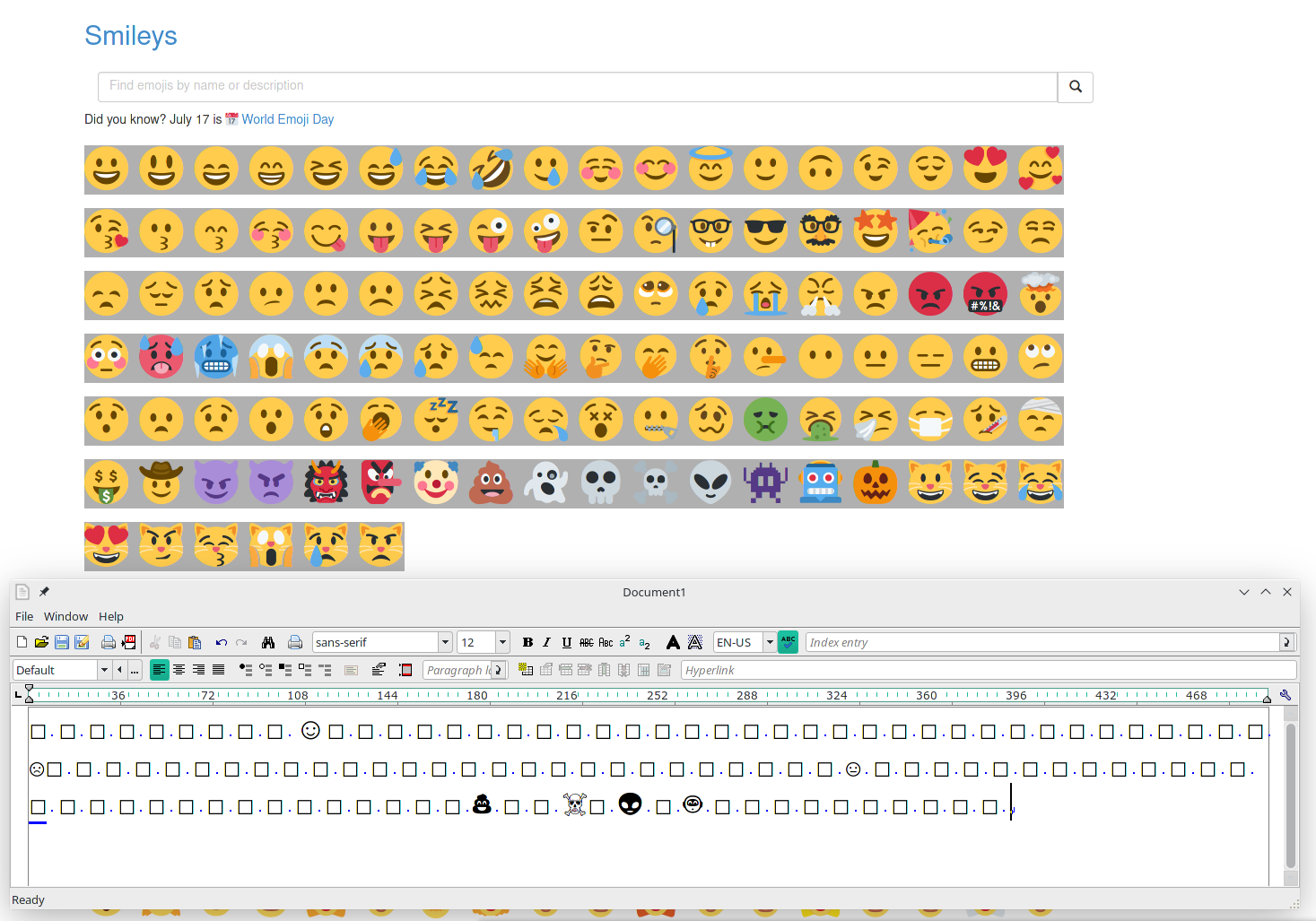The height and width of the screenshot is (921, 1316).
Task: Open ruler settings wrench icon
Action: [1285, 695]
